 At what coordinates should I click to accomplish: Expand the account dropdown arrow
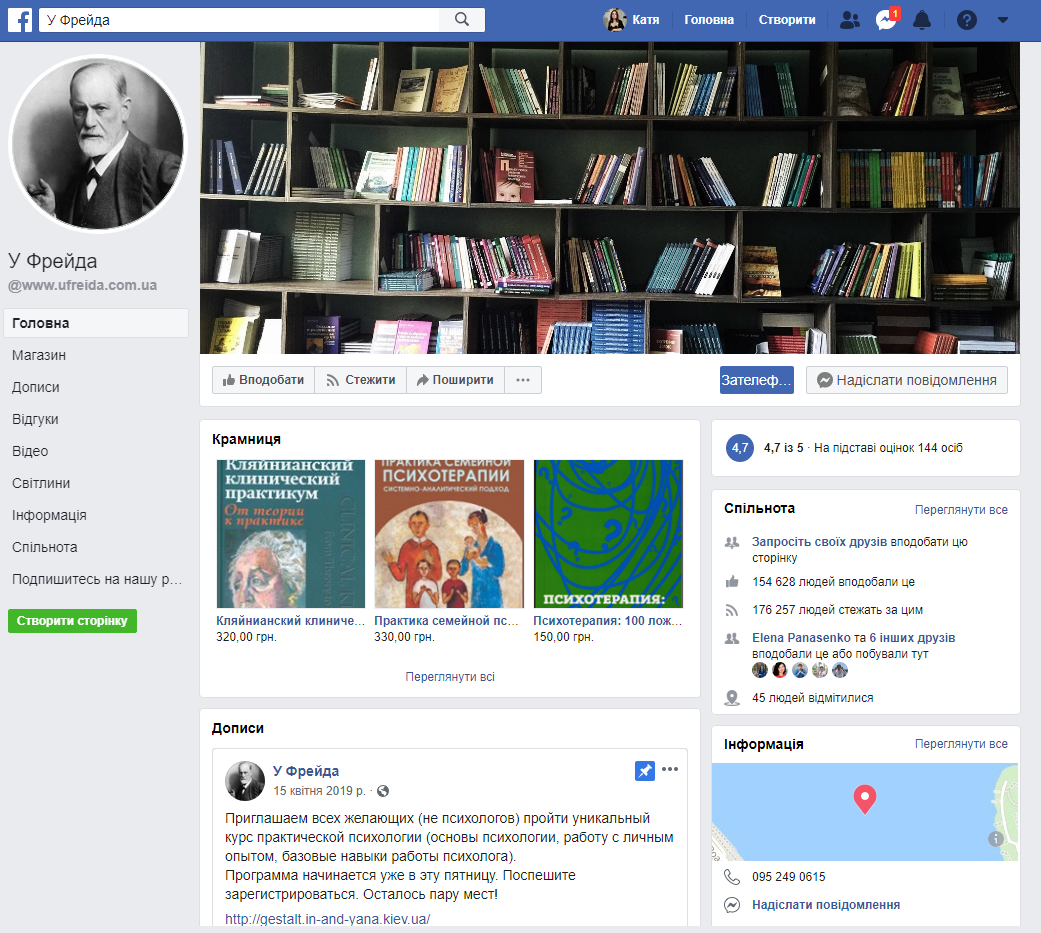pyautogui.click(x=1003, y=20)
